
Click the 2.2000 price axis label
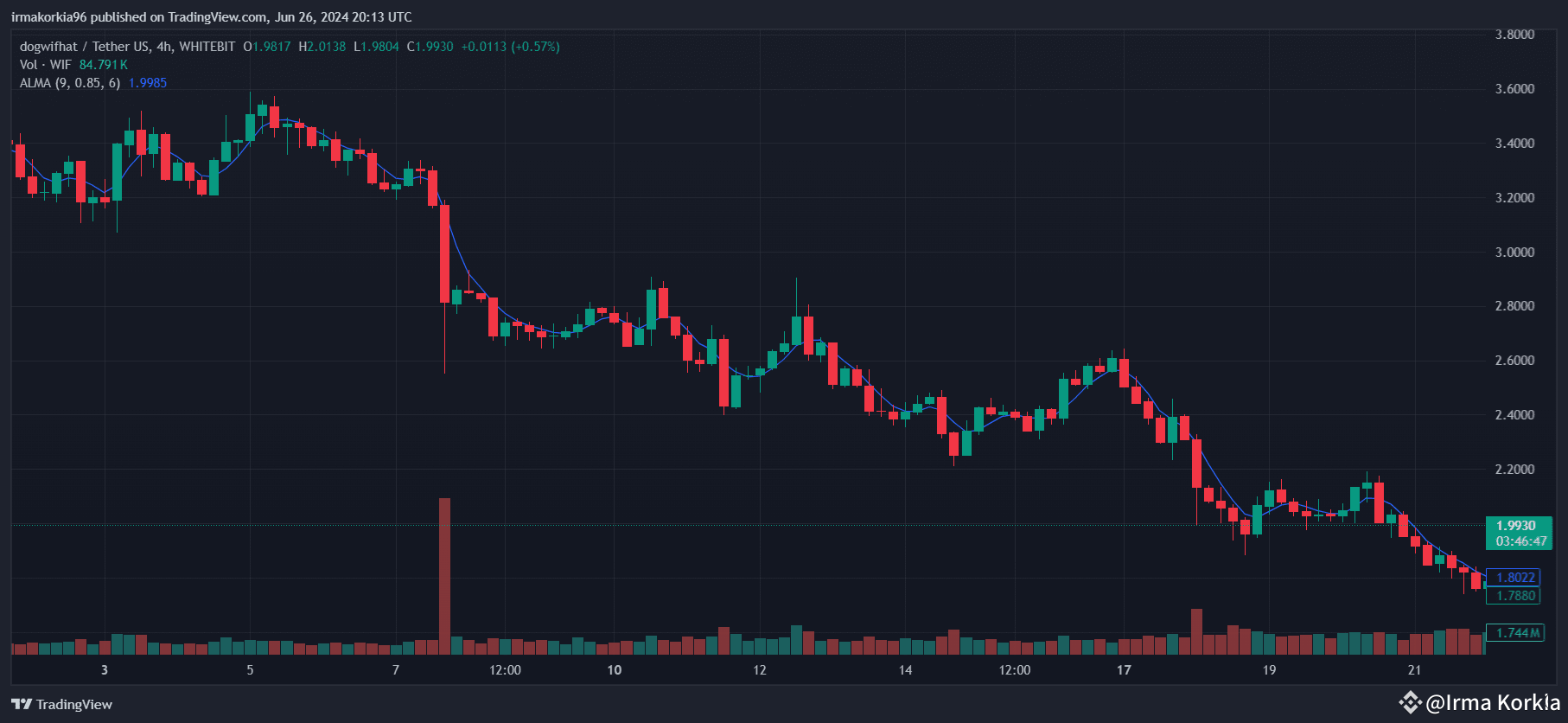pos(1514,470)
